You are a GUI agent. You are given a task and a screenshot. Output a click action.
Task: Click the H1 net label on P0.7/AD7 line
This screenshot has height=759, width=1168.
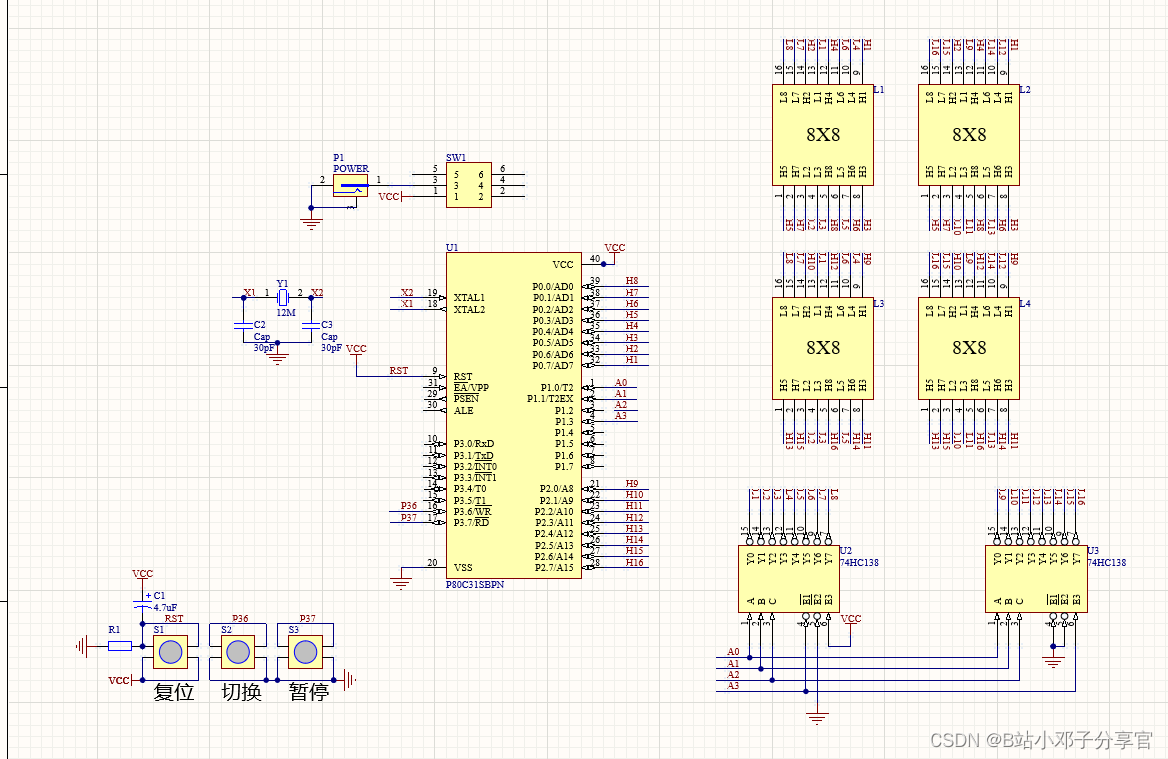pyautogui.click(x=632, y=360)
